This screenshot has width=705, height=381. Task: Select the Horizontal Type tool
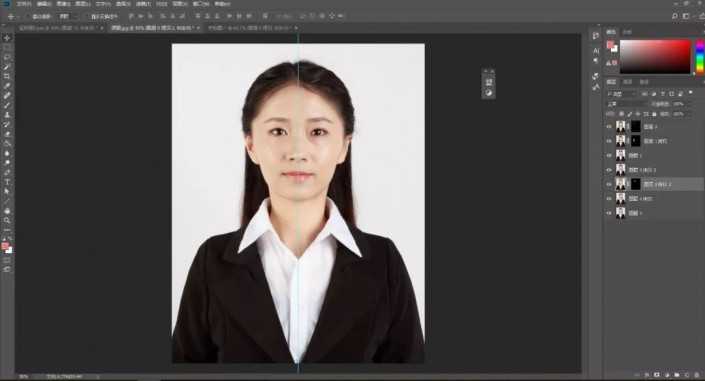click(7, 182)
